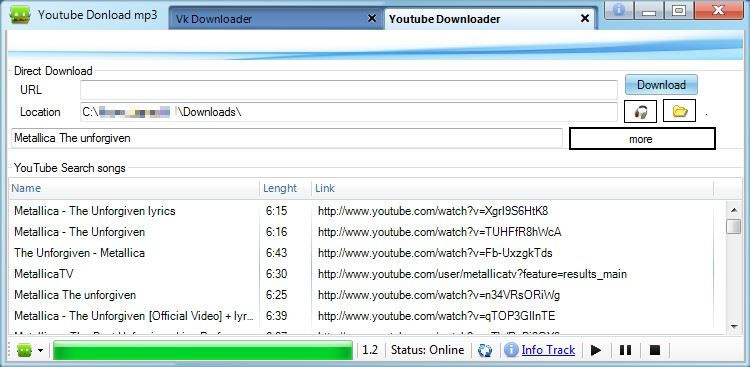
Task: Click the Status: Online indicator
Action: coord(427,350)
